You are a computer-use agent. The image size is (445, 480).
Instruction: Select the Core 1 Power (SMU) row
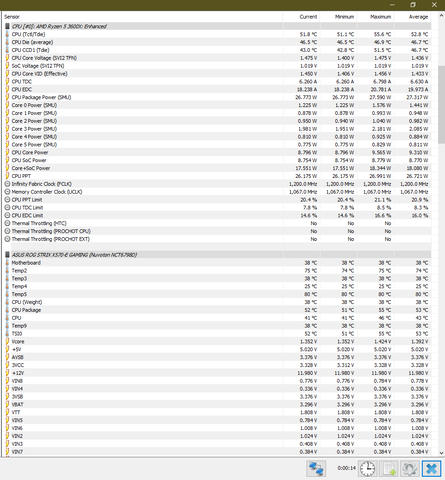(218, 113)
